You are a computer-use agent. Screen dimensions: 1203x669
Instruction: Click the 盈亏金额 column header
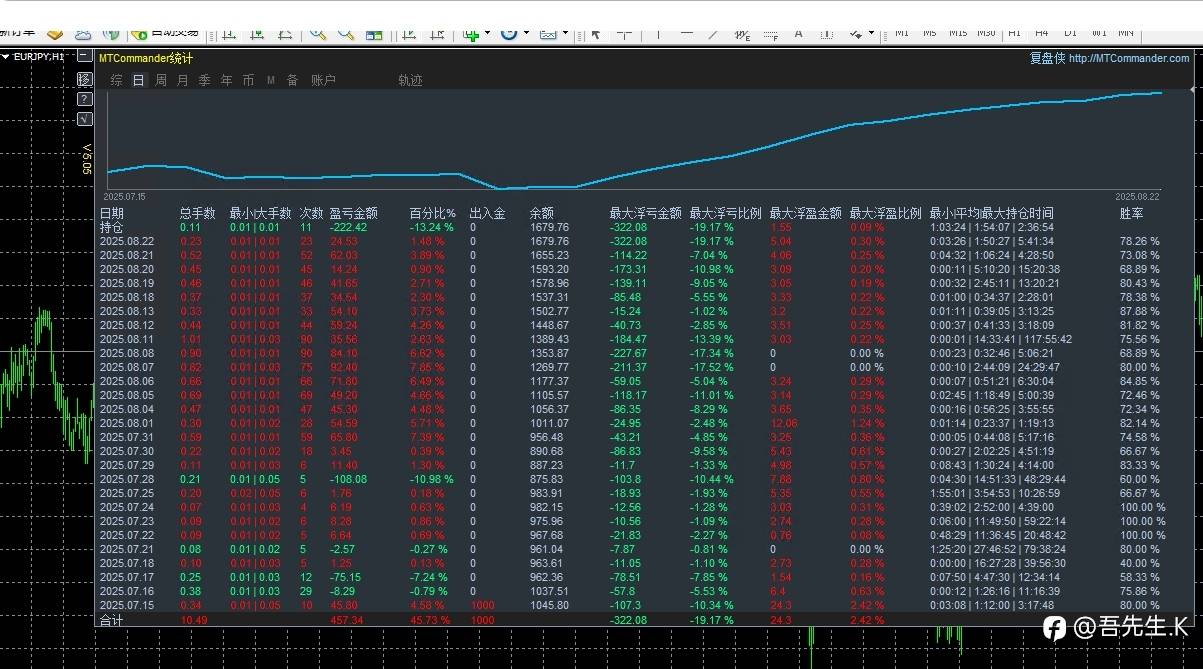[354, 213]
